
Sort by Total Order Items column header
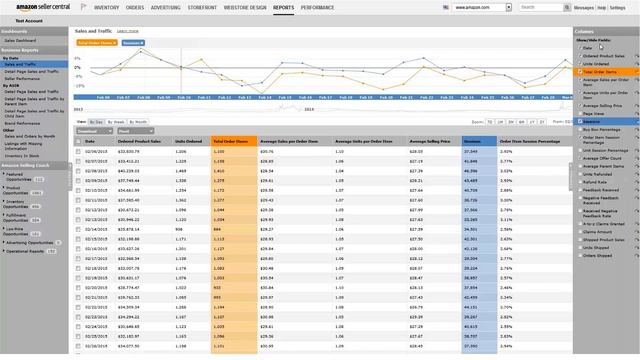coord(234,141)
